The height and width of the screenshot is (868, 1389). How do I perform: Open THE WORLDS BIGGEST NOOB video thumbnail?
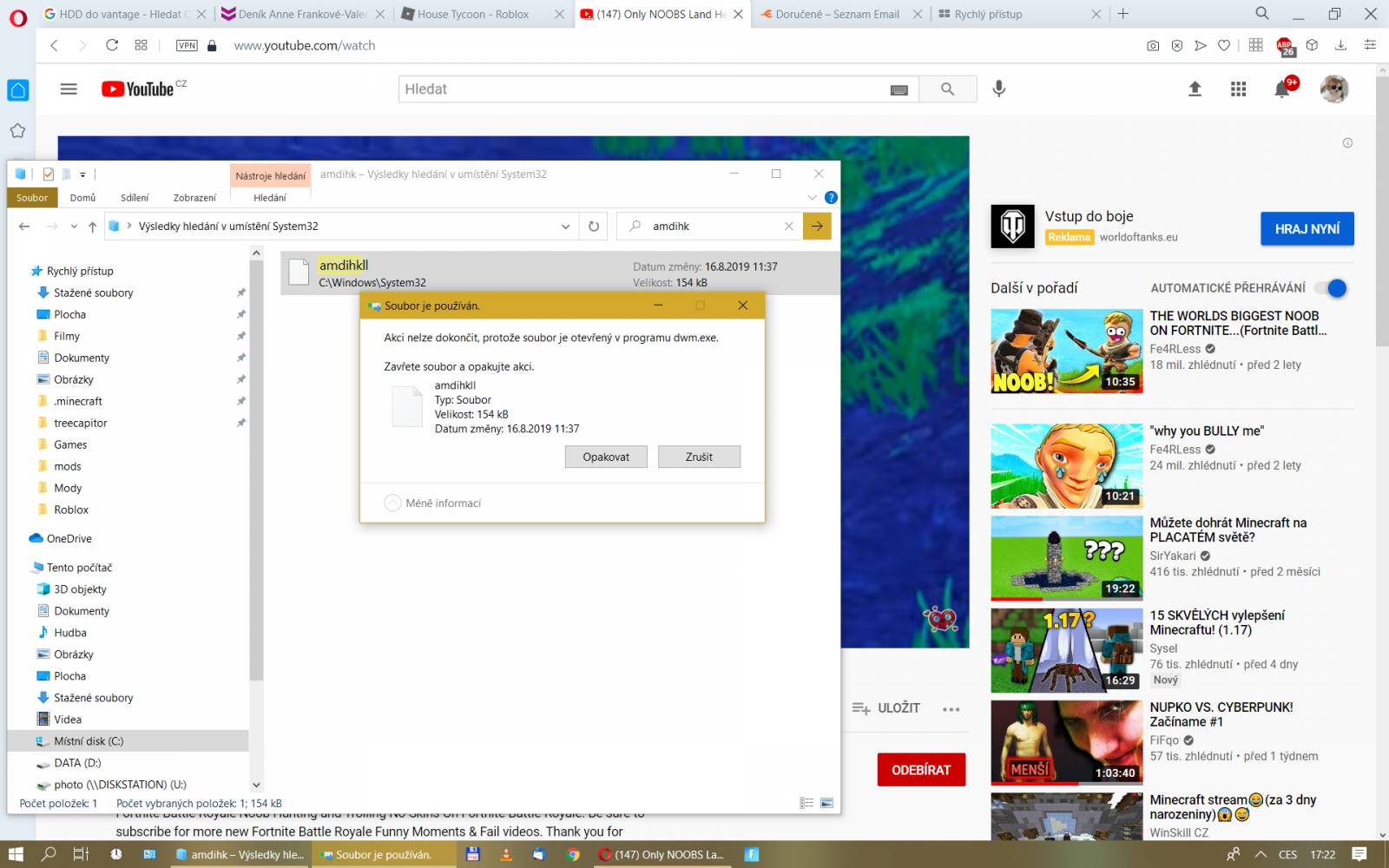tap(1067, 352)
